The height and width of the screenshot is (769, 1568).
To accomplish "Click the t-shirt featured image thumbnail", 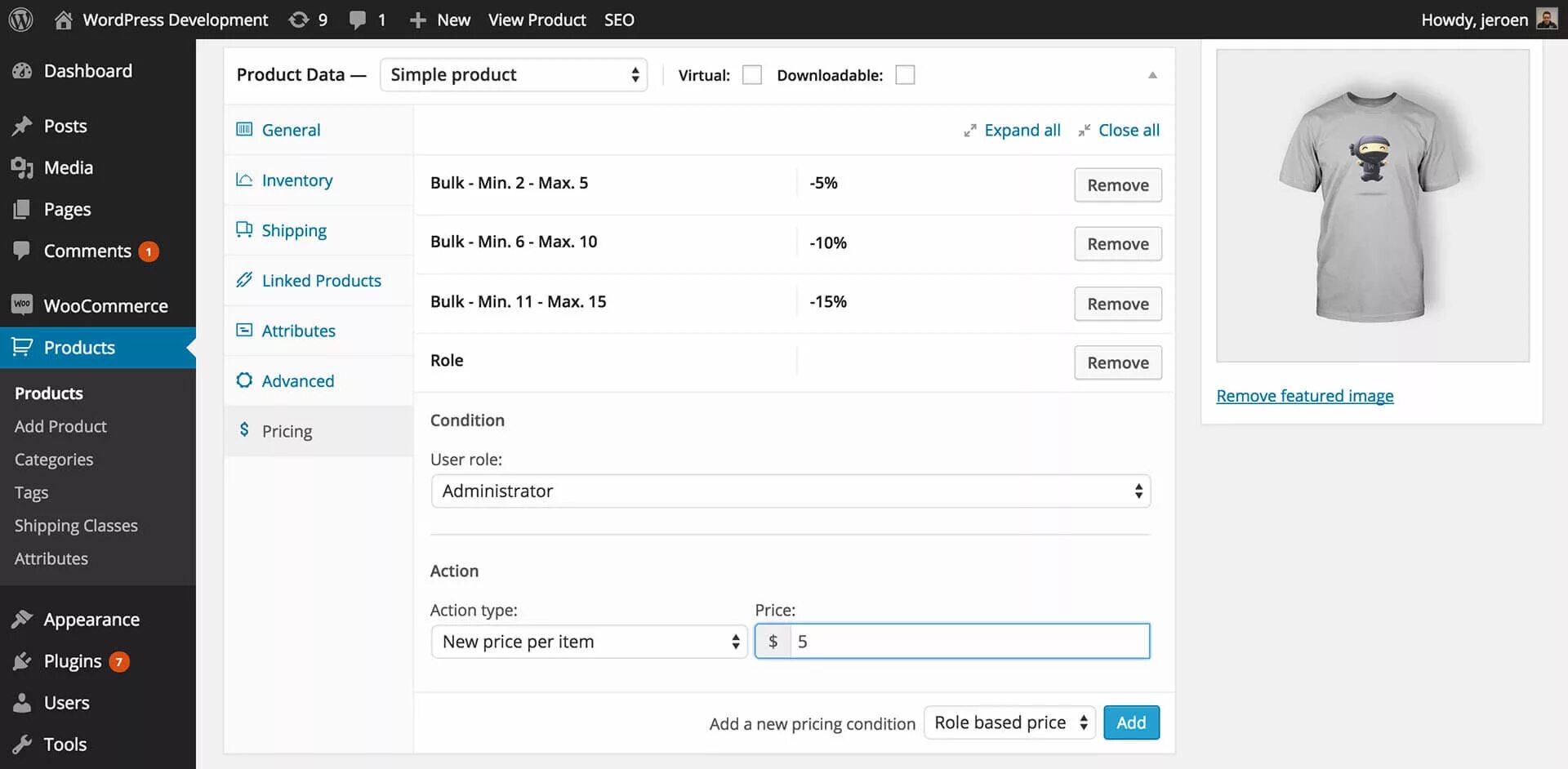I will 1372,206.
